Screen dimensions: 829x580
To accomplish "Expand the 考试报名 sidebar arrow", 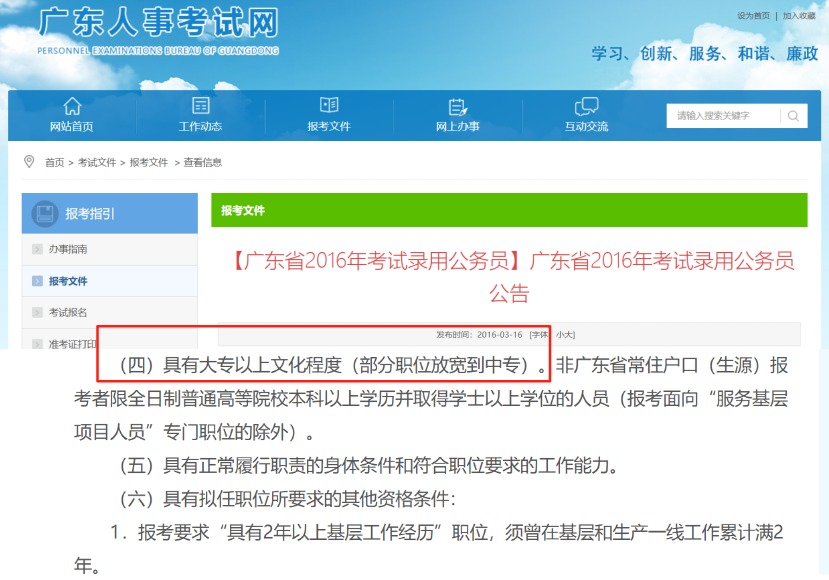I will (37, 313).
